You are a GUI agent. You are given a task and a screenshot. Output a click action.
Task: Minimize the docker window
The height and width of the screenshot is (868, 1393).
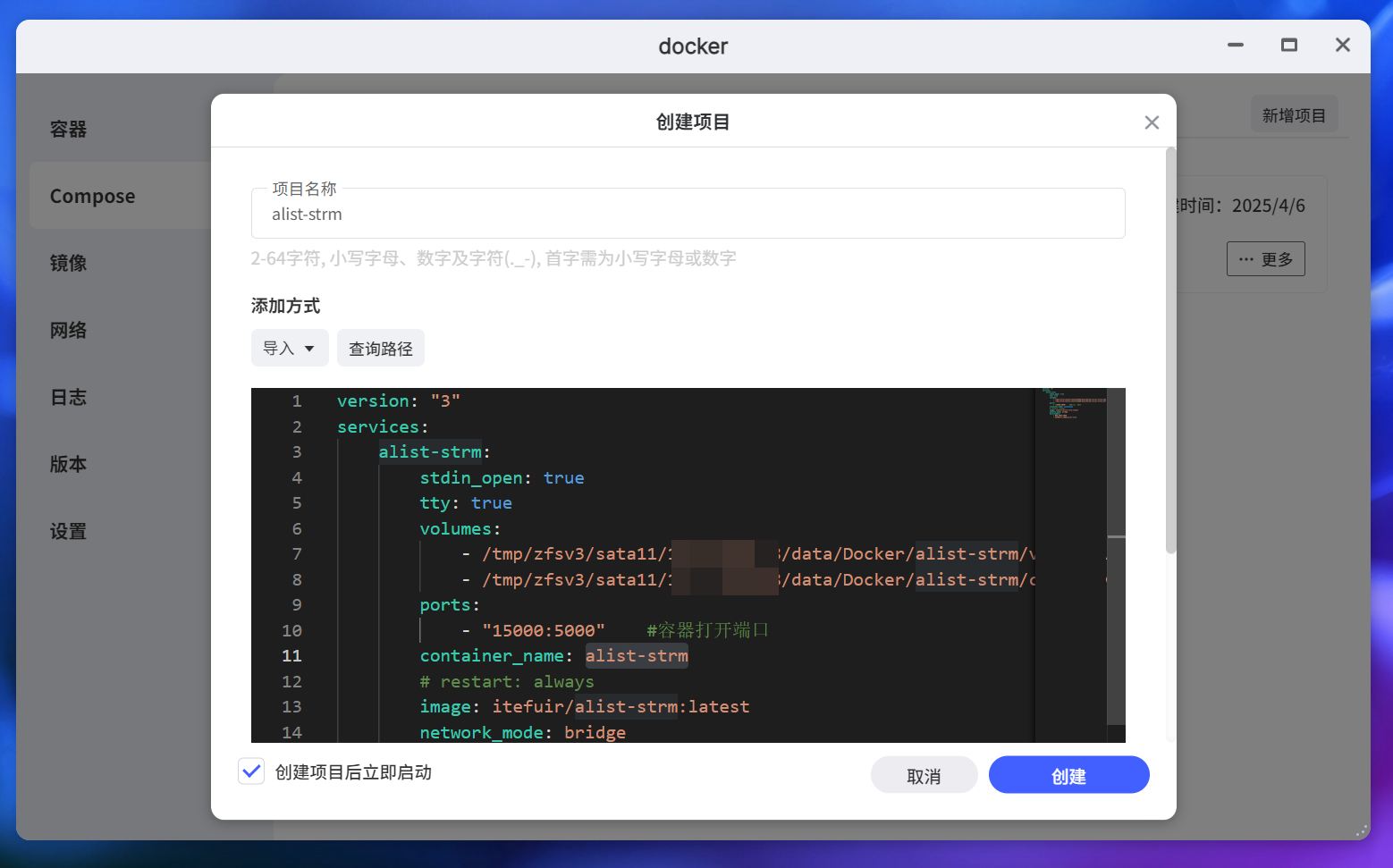point(1236,45)
